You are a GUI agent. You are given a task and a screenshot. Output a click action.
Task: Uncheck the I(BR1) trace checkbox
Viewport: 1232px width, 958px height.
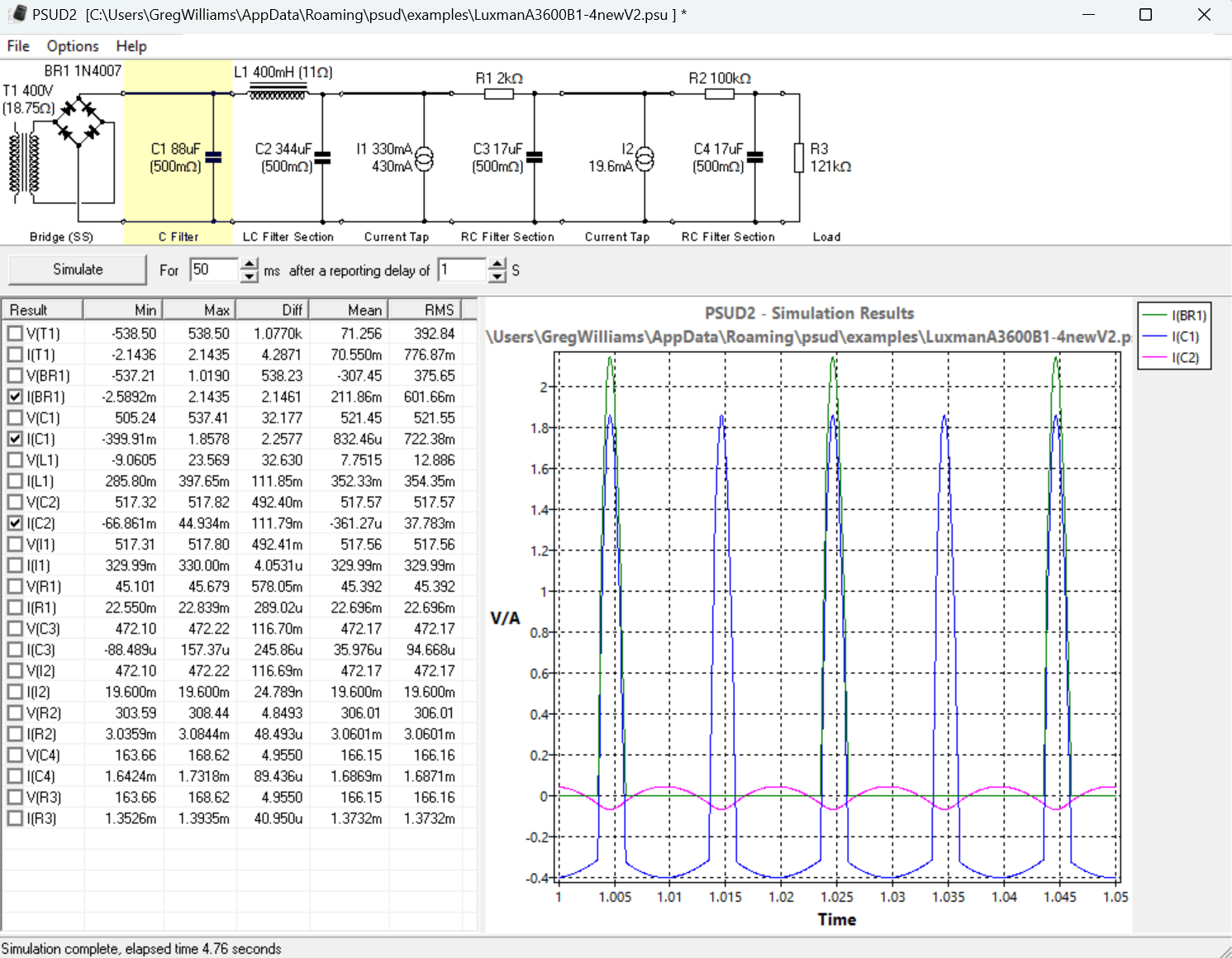(15, 397)
